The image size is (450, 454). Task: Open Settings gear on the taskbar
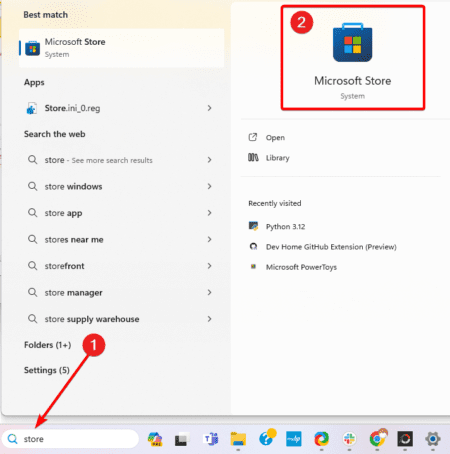(x=433, y=439)
